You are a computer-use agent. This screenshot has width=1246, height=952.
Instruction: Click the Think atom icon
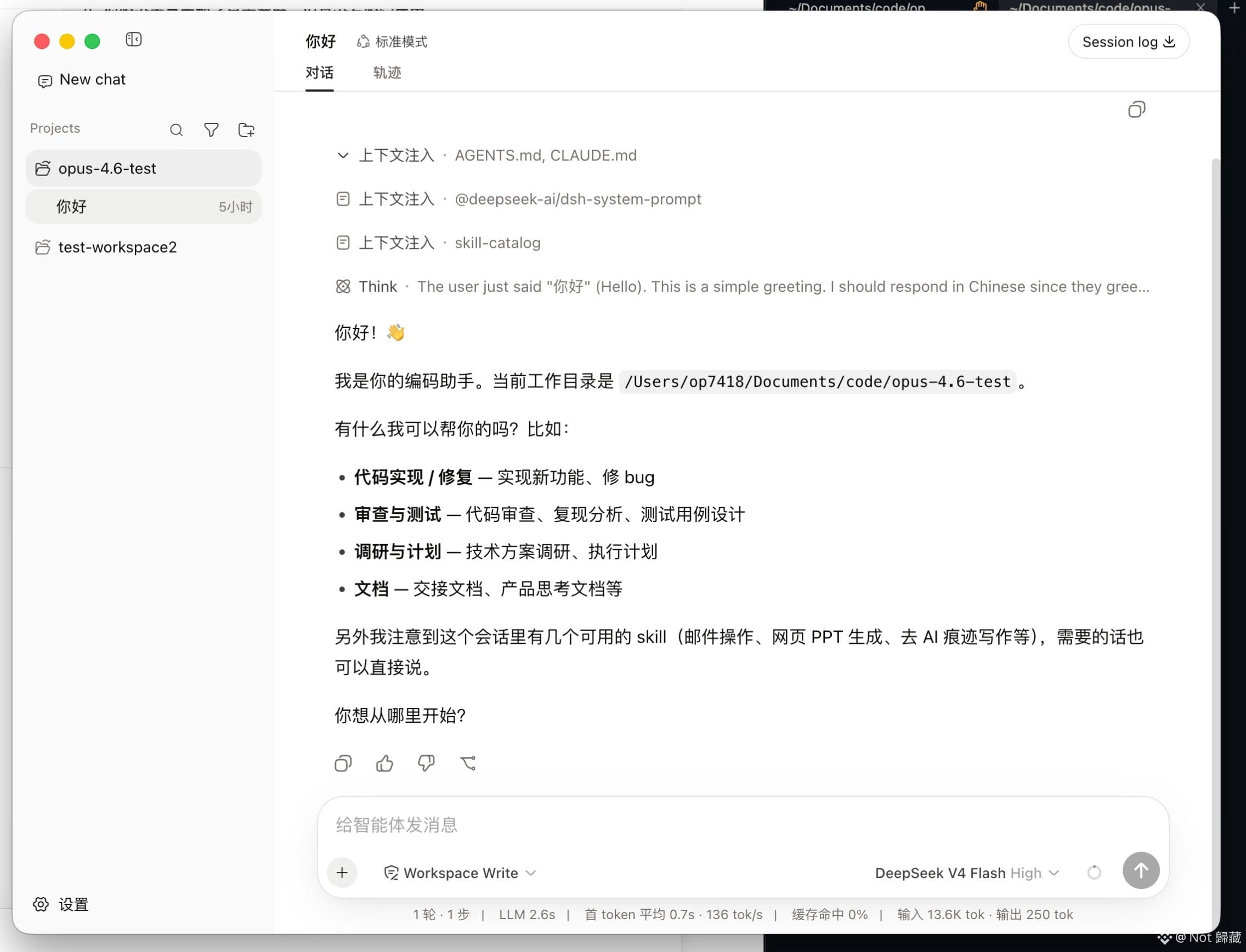click(x=343, y=287)
